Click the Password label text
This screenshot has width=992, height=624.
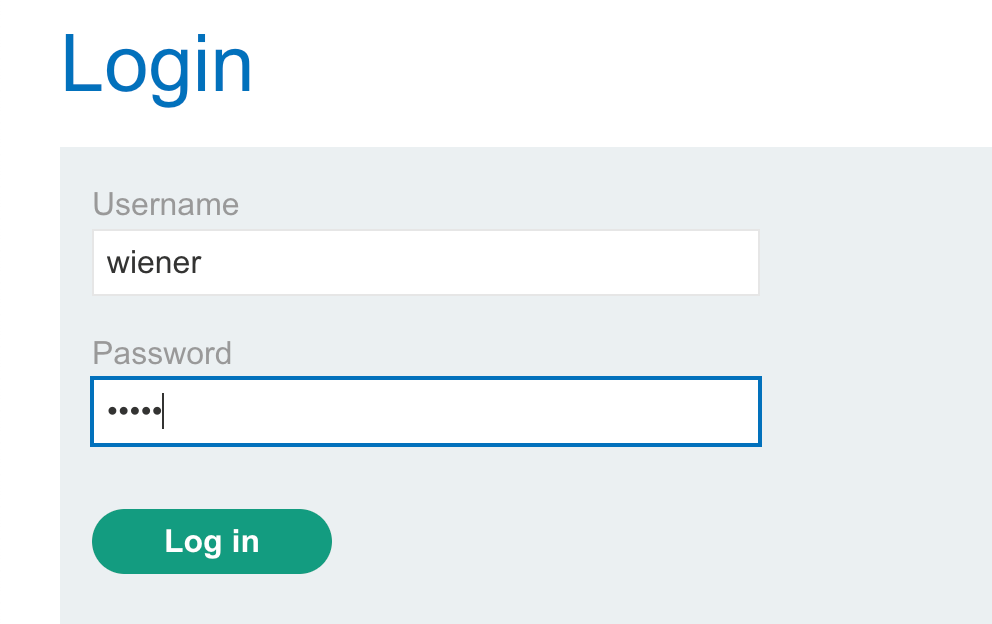(161, 353)
